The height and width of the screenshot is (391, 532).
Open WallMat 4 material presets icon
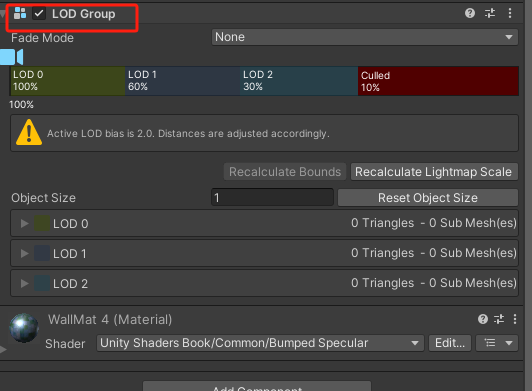(x=499, y=319)
